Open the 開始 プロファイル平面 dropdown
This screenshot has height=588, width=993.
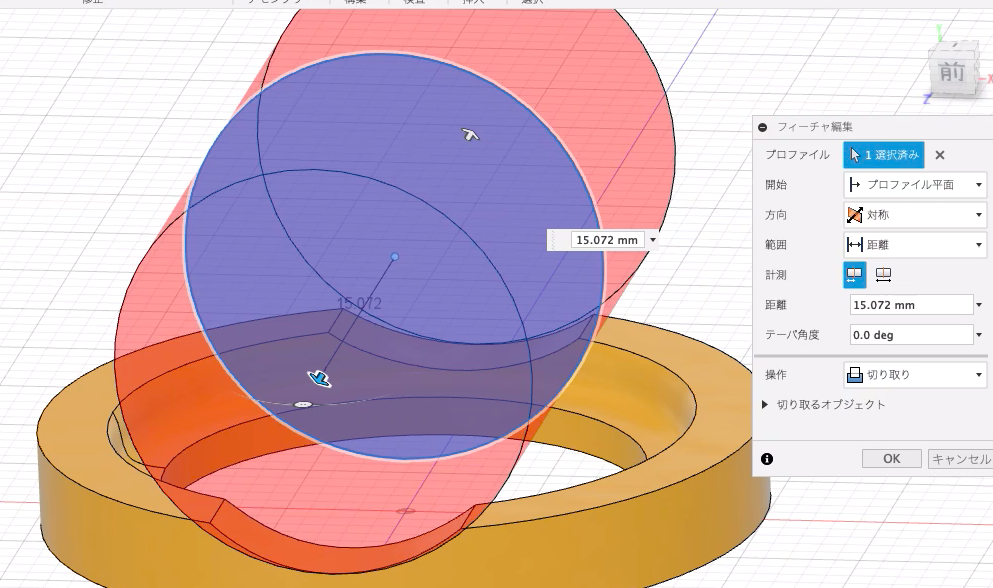(x=916, y=185)
